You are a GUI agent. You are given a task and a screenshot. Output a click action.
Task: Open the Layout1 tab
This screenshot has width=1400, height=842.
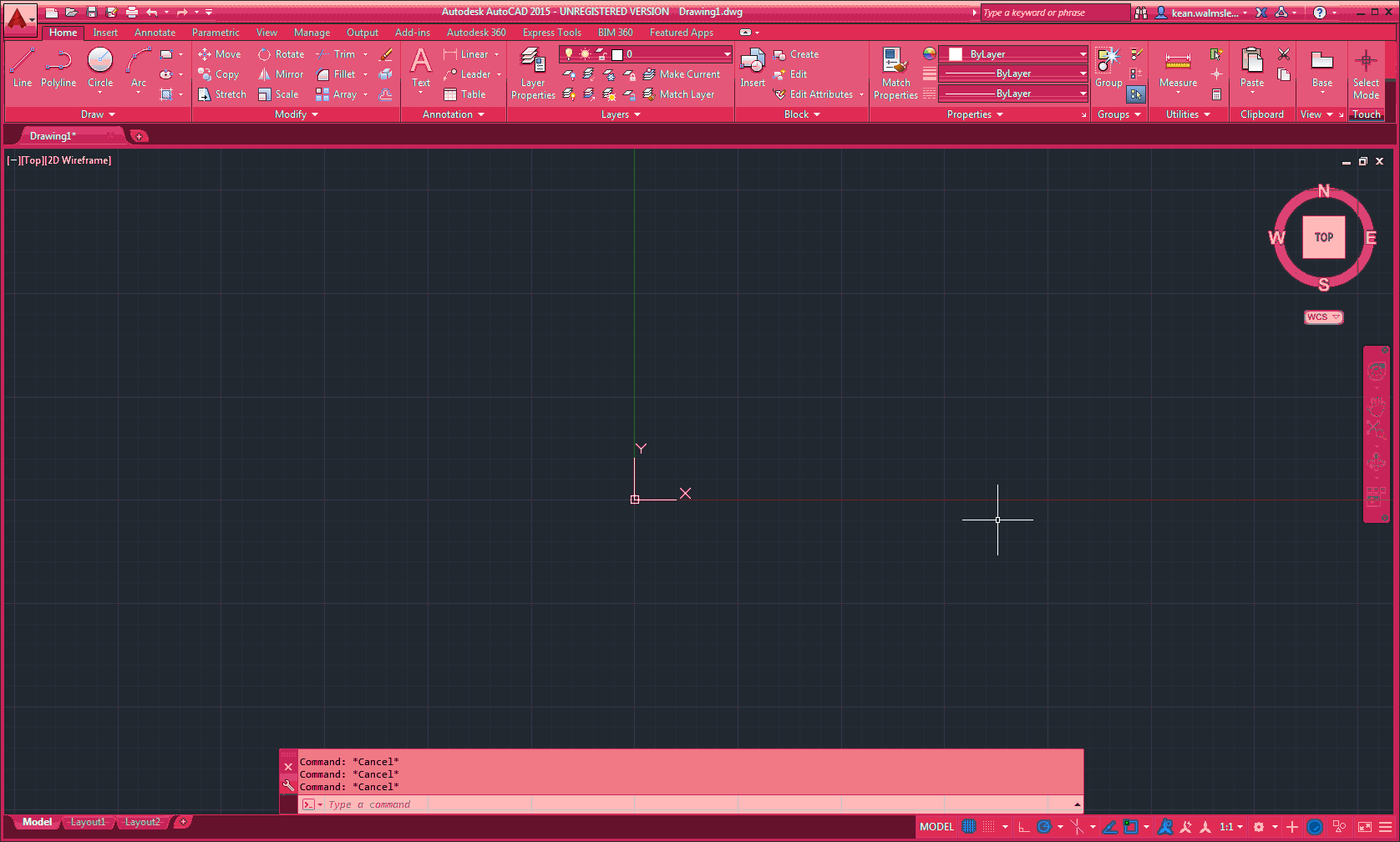click(x=88, y=822)
